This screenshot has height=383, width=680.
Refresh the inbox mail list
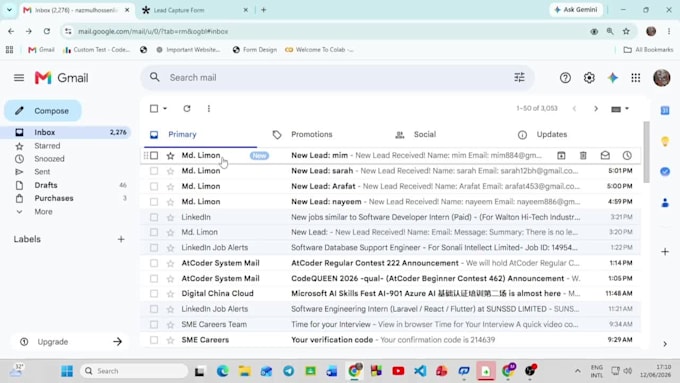(x=187, y=108)
